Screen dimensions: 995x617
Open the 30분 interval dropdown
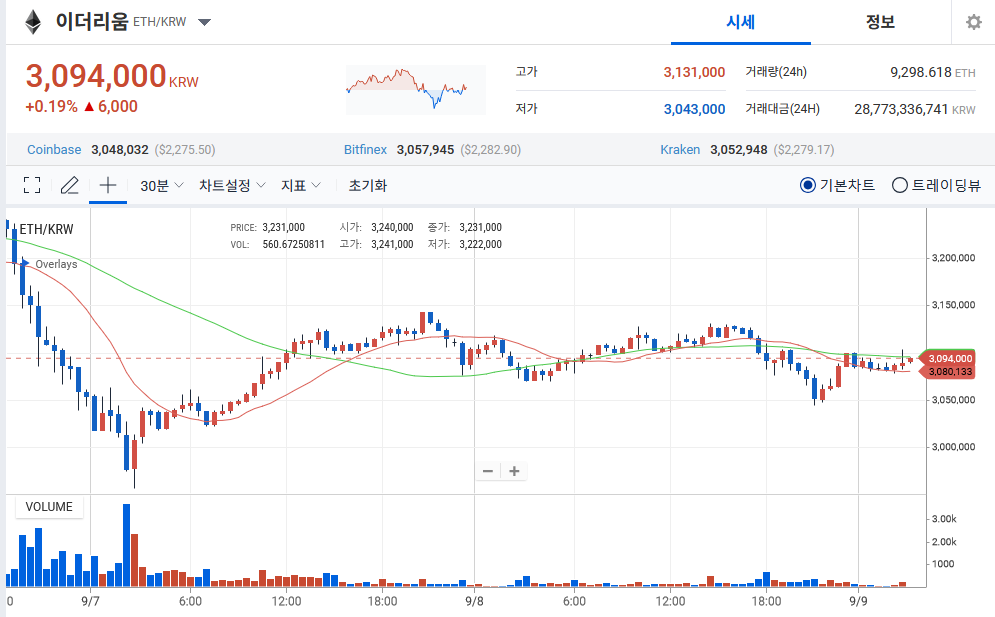click(x=162, y=185)
